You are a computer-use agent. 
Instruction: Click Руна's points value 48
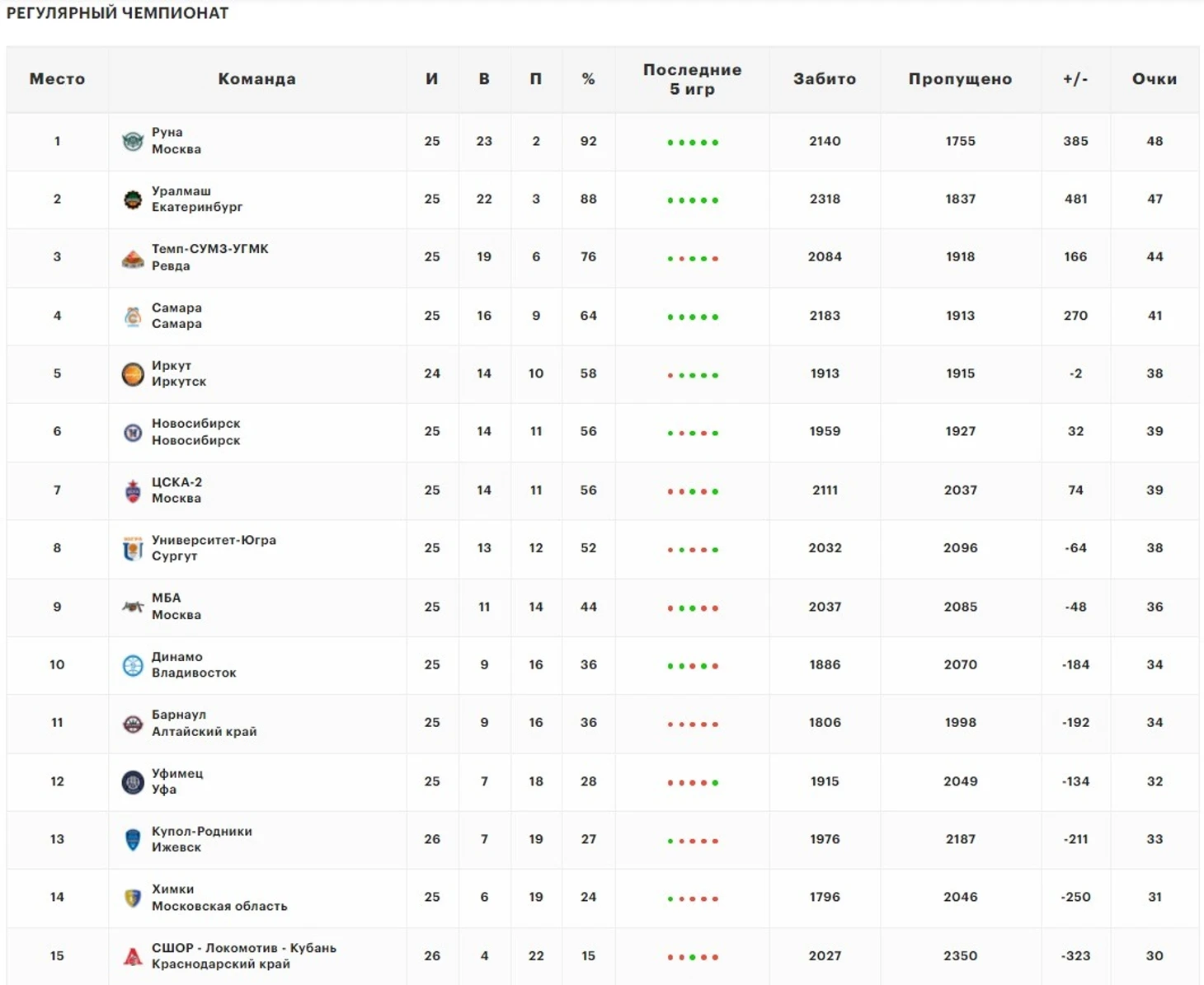click(1155, 141)
